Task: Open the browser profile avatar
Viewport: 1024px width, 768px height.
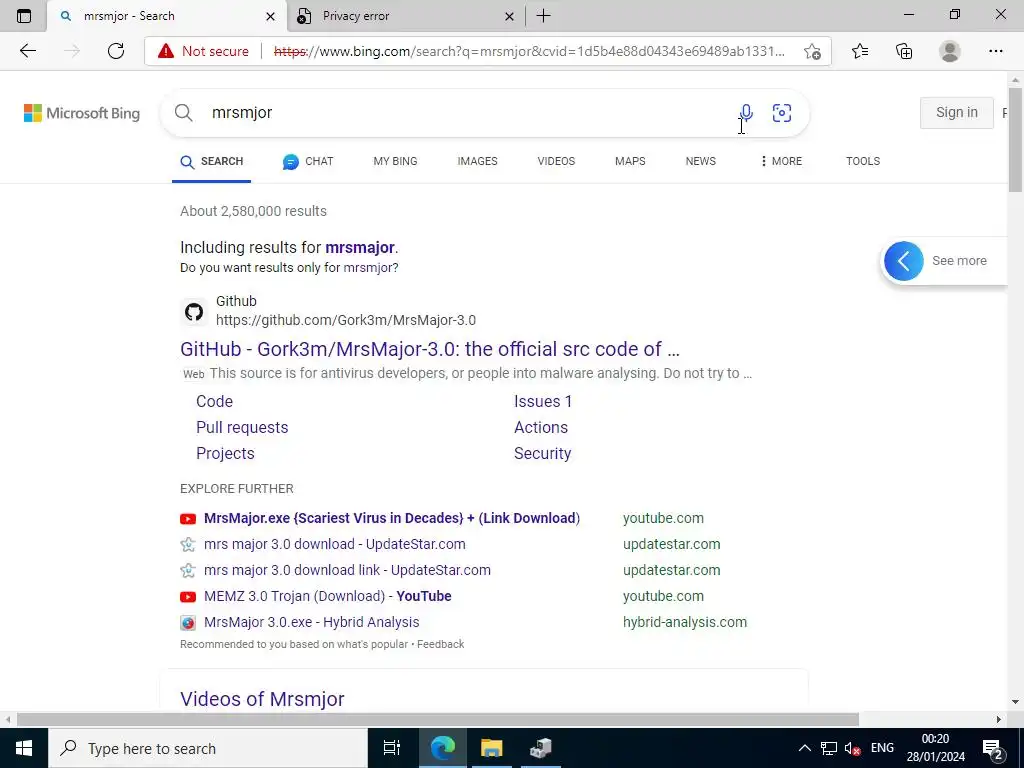Action: coord(950,51)
